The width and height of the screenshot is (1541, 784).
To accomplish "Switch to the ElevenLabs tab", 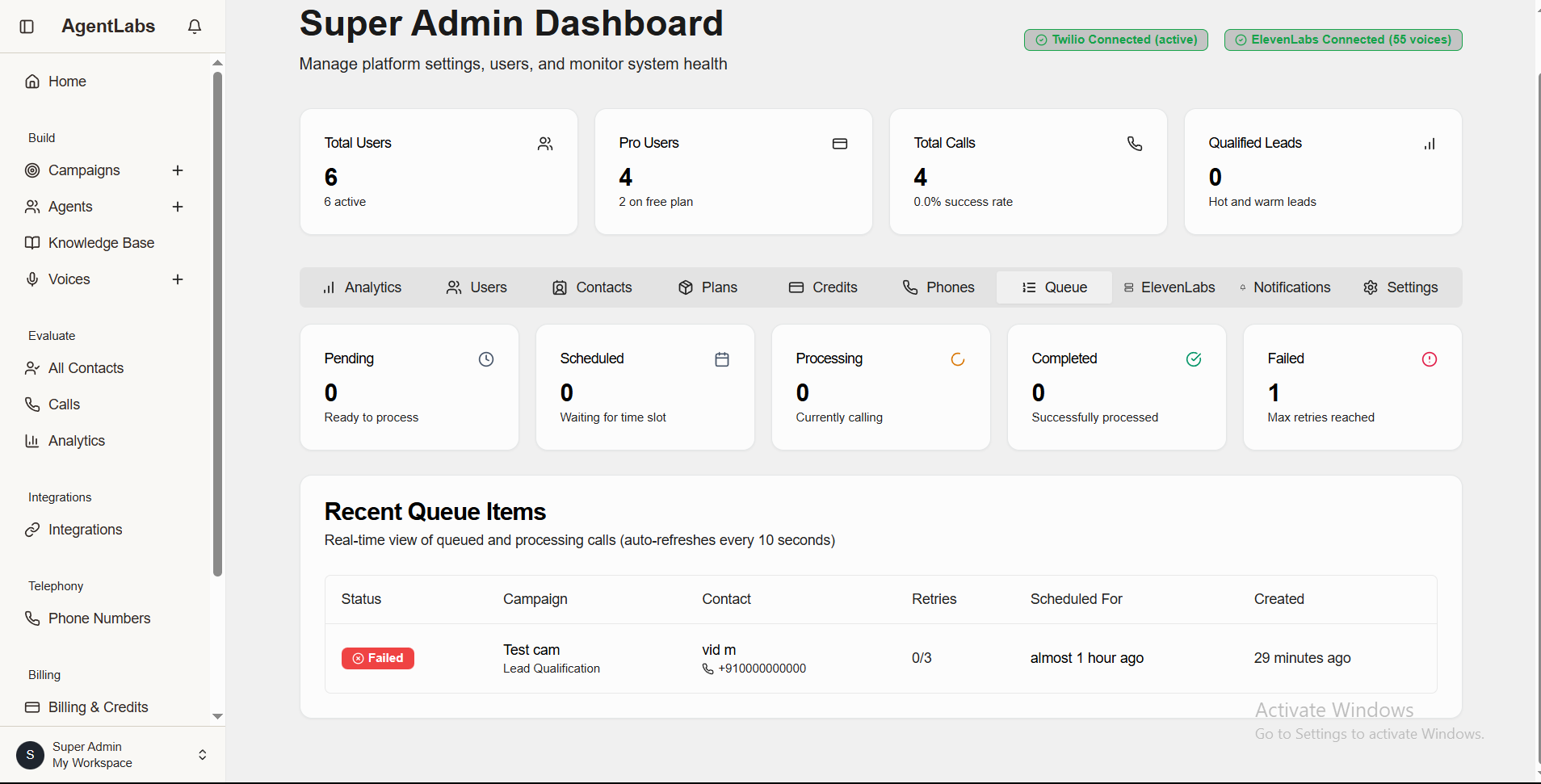I will (x=1169, y=287).
